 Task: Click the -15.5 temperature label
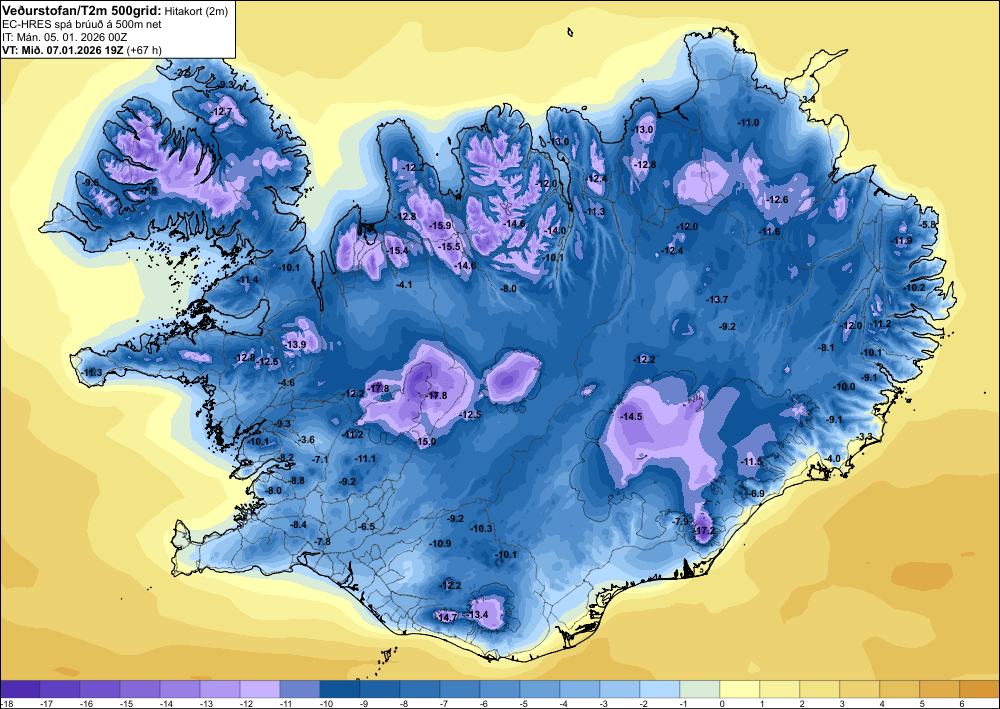[449, 247]
